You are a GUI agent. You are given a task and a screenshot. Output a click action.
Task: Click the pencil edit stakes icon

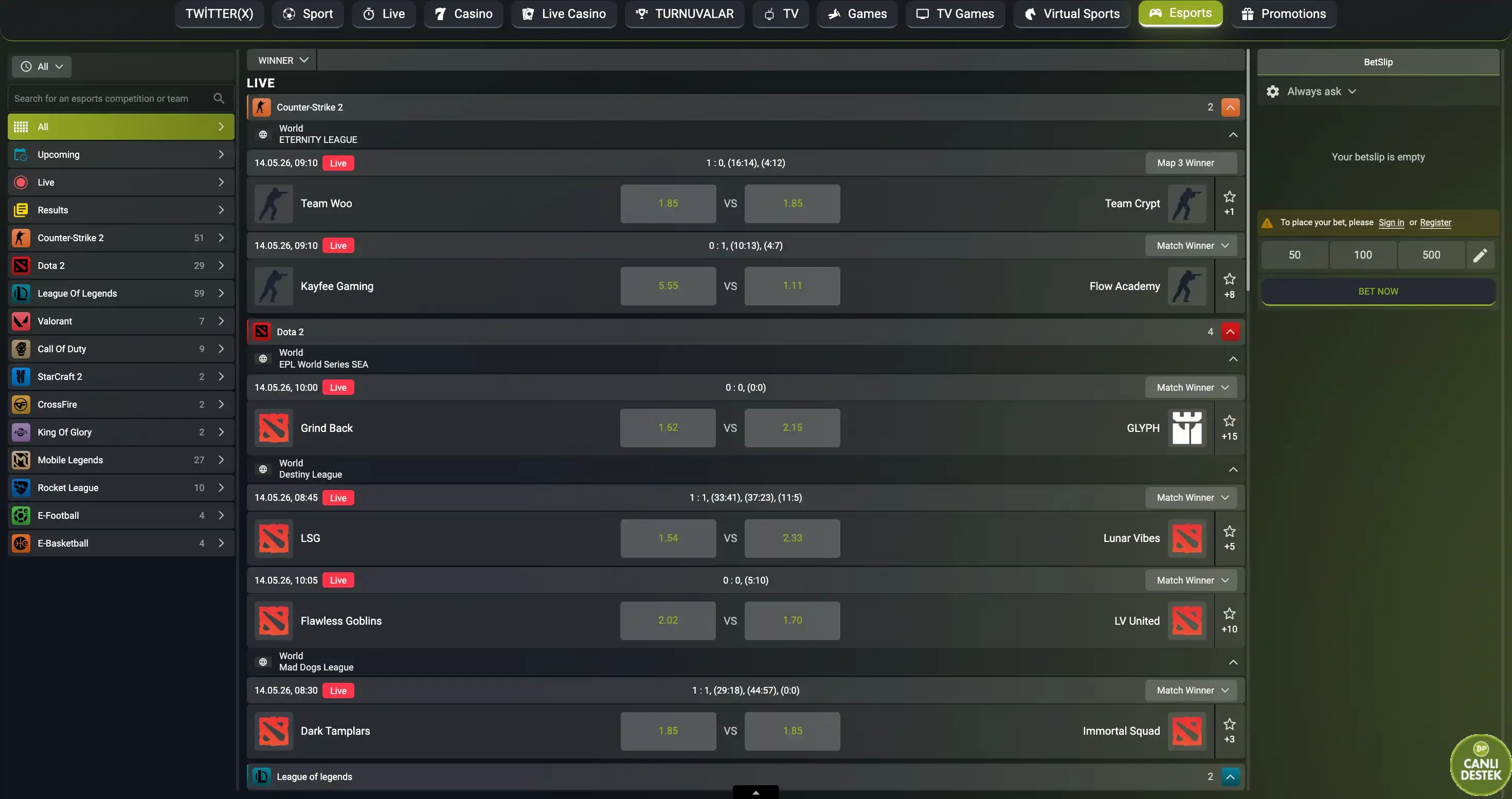click(x=1480, y=255)
